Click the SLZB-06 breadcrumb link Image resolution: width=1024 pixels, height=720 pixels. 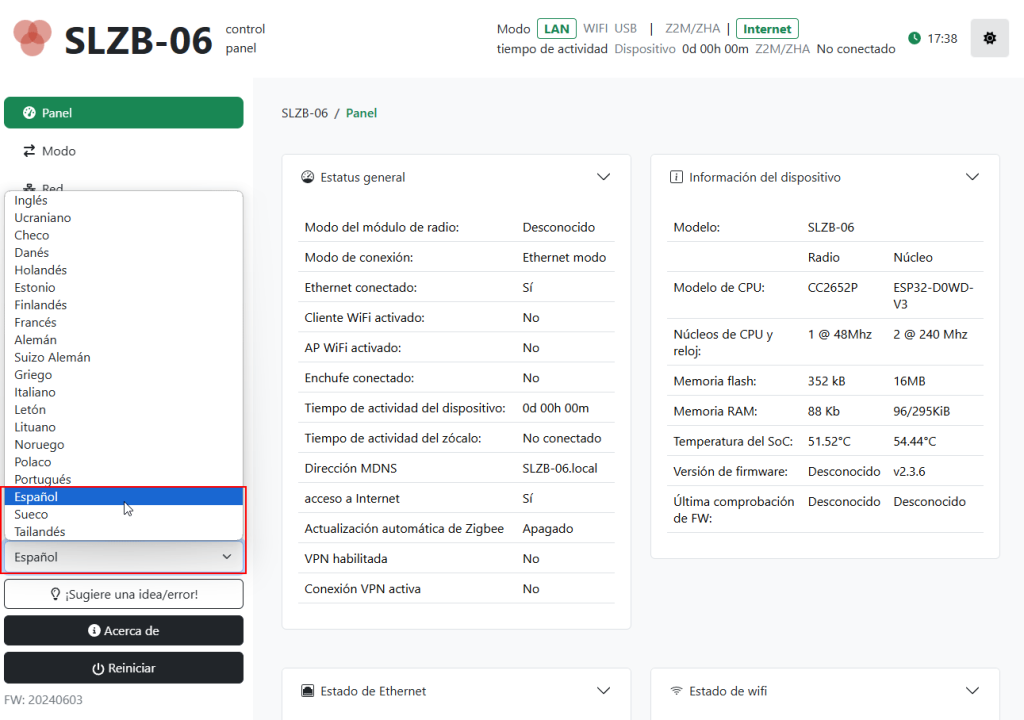coord(304,113)
